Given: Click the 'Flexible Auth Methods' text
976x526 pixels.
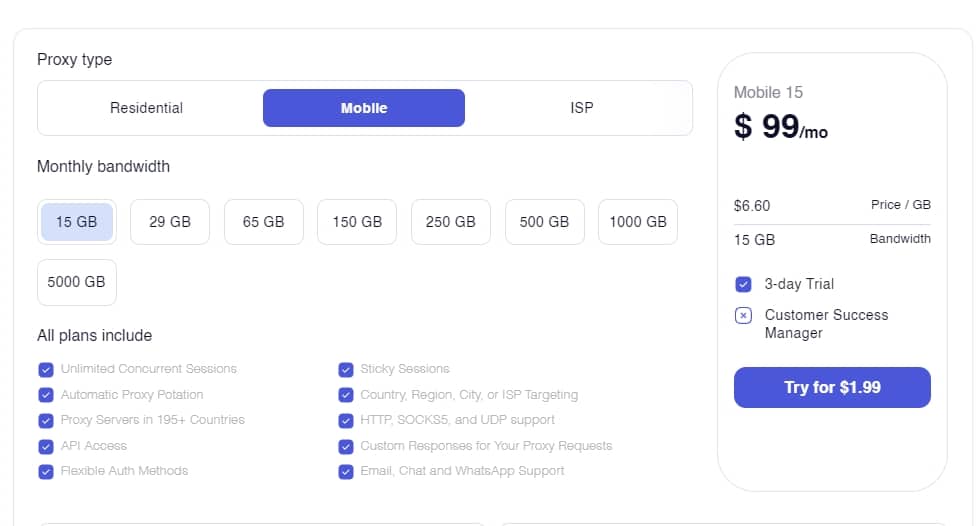Looking at the screenshot, I should tap(124, 471).
